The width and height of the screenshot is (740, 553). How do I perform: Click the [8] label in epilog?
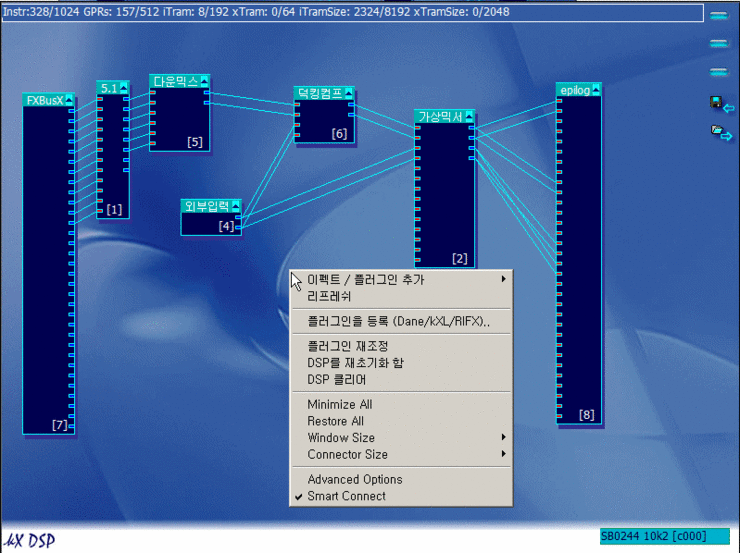[x=587, y=415]
